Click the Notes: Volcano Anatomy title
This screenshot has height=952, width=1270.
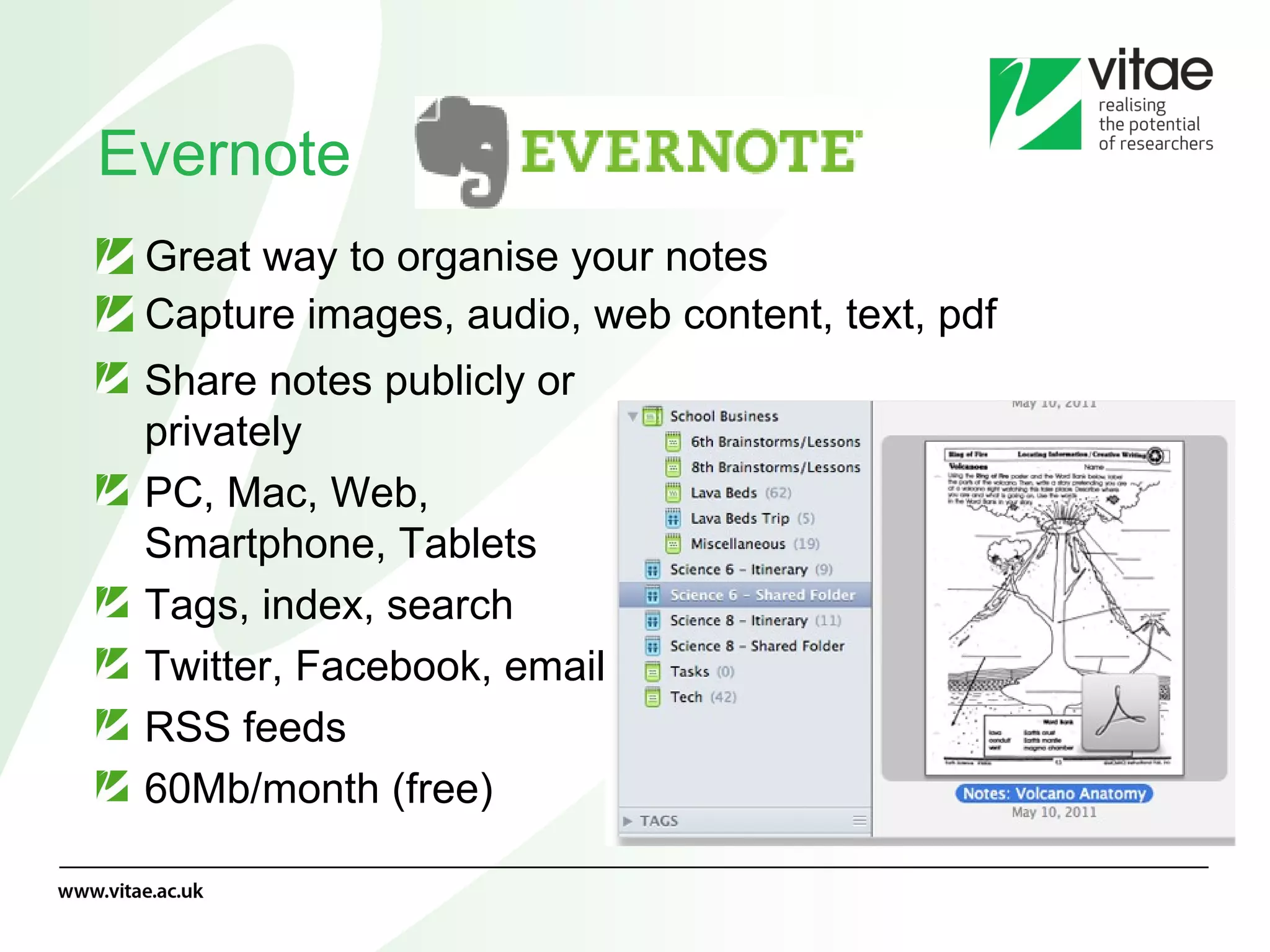pos(1054,793)
